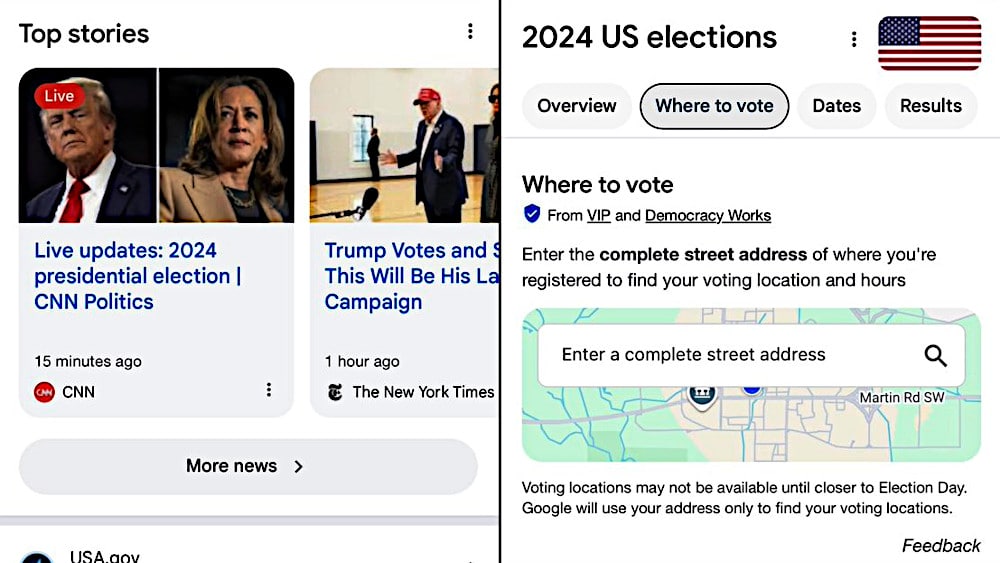The width and height of the screenshot is (1000, 563).
Task: Click The New York Times logo icon
Action: [336, 392]
